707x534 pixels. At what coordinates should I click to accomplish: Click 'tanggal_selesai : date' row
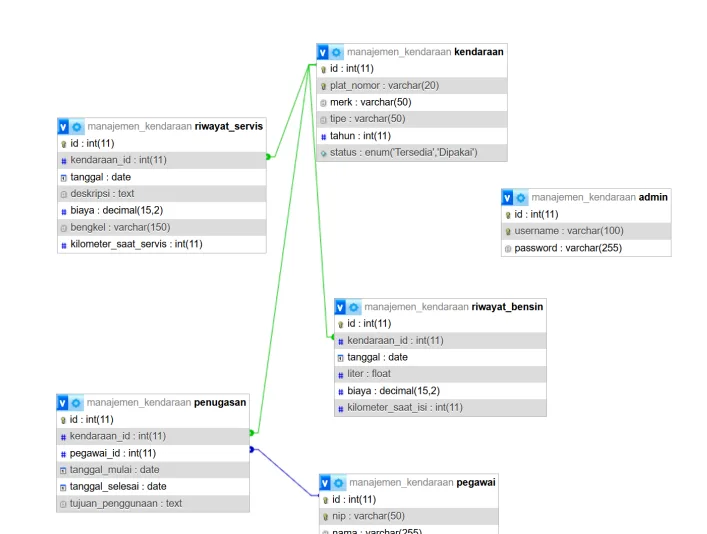click(153, 487)
